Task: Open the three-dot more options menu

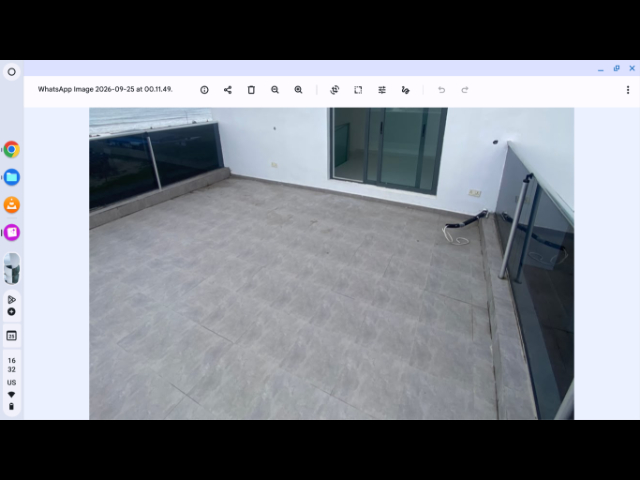Action: 628,90
